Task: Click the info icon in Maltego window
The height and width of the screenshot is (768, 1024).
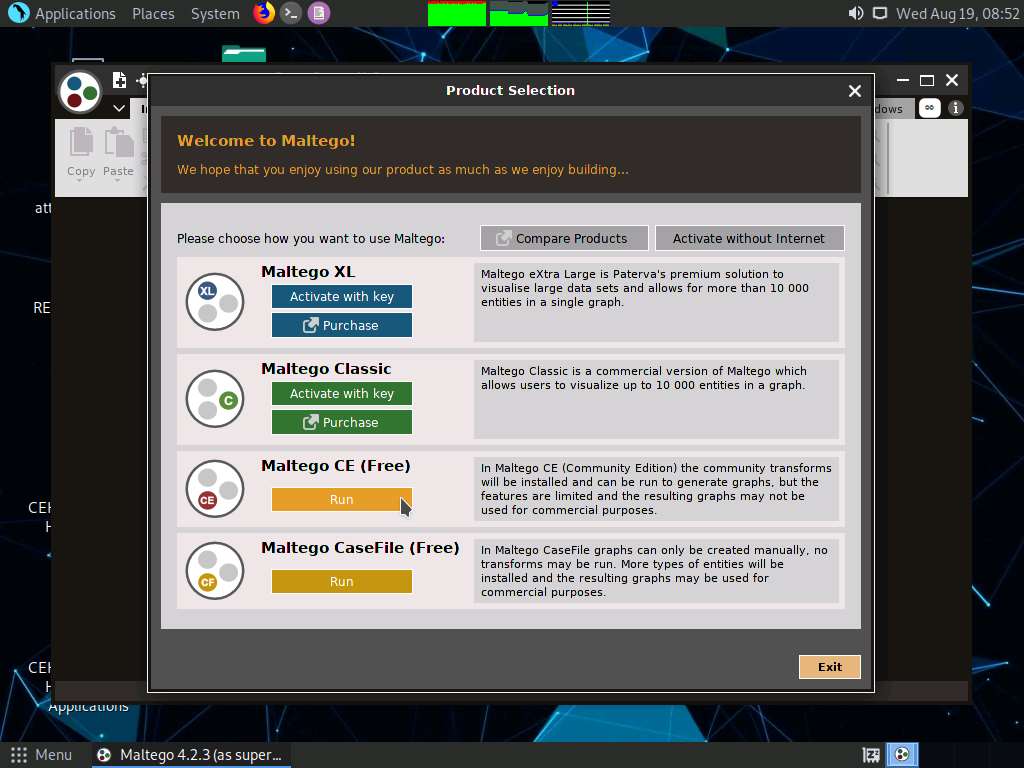Action: [x=955, y=108]
